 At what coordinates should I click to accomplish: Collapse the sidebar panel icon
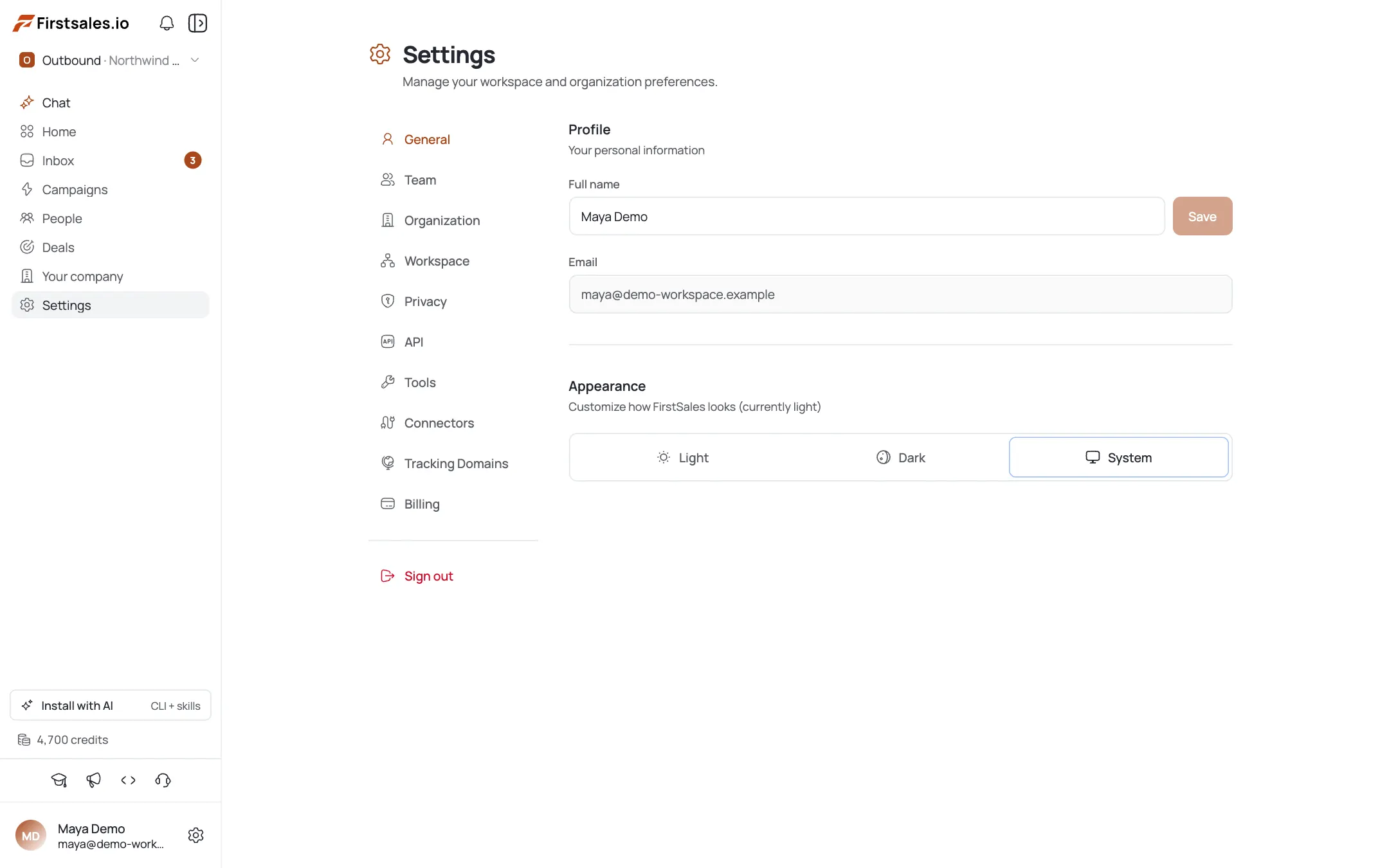point(197,23)
